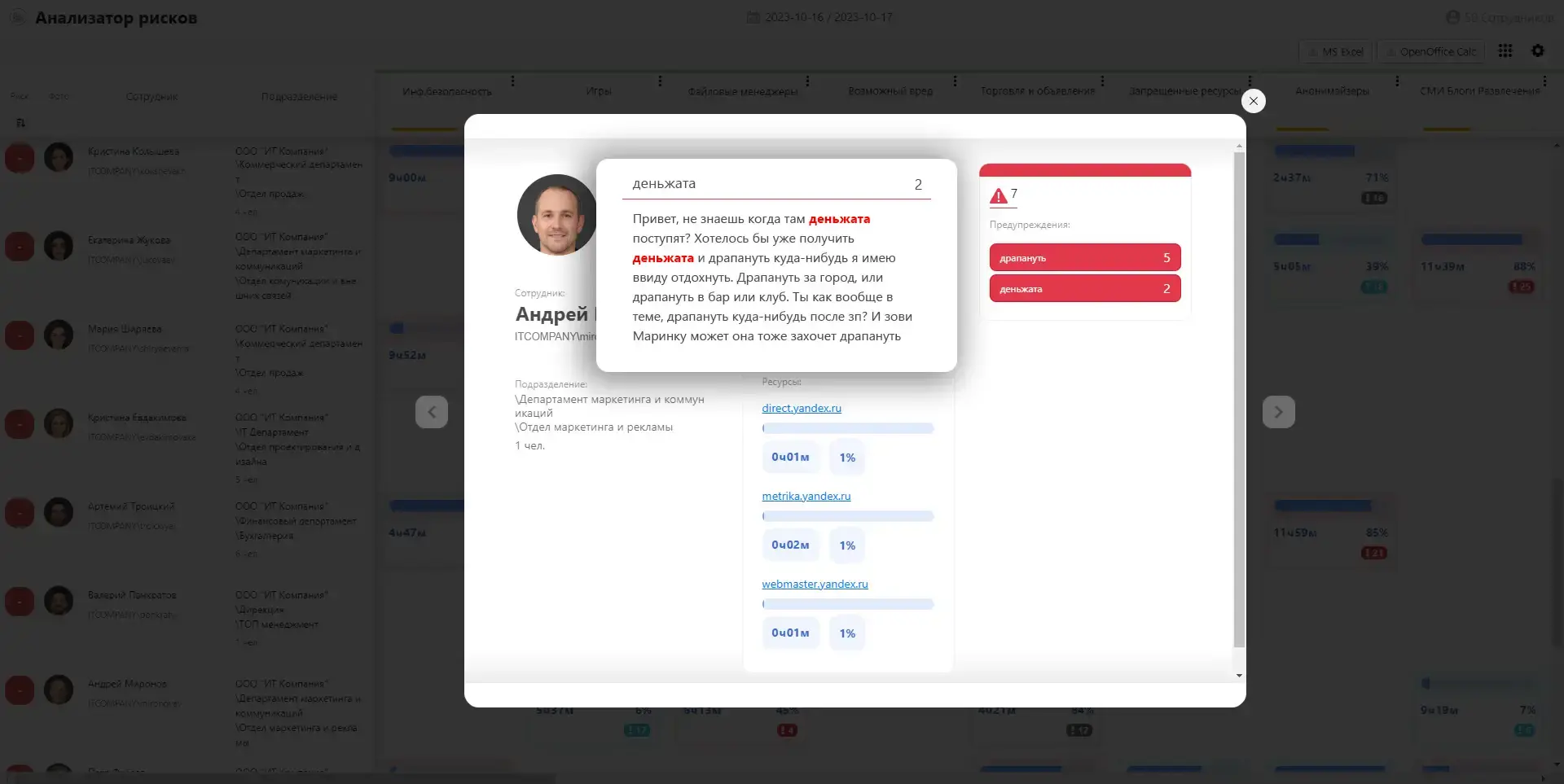This screenshot has height=784, width=1564.
Task: Open settings gear icon
Action: point(1538,50)
